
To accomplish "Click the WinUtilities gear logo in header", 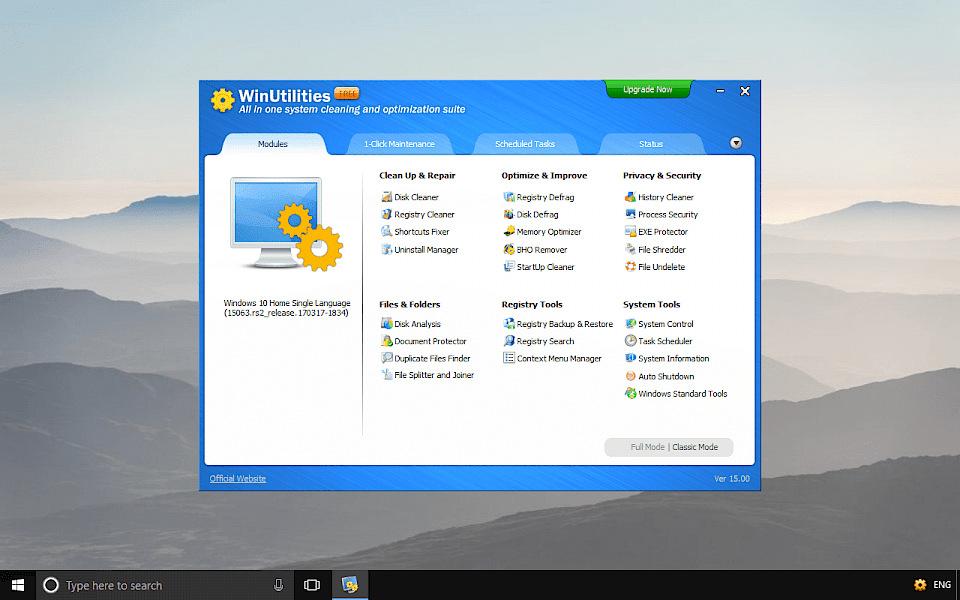I will (223, 100).
